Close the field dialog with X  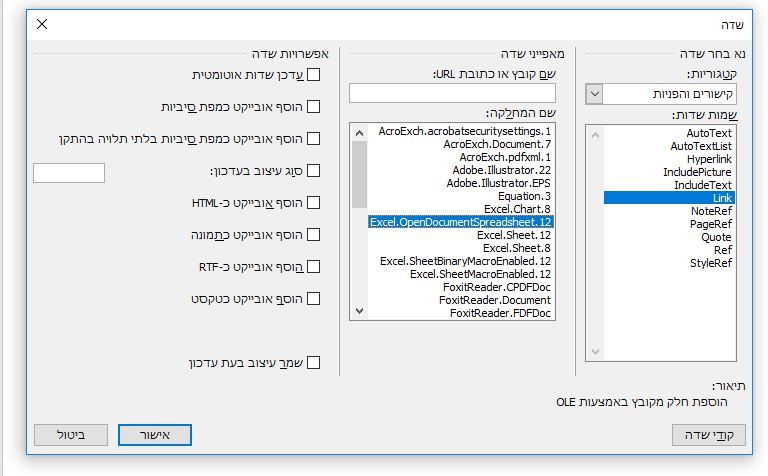[x=42, y=24]
